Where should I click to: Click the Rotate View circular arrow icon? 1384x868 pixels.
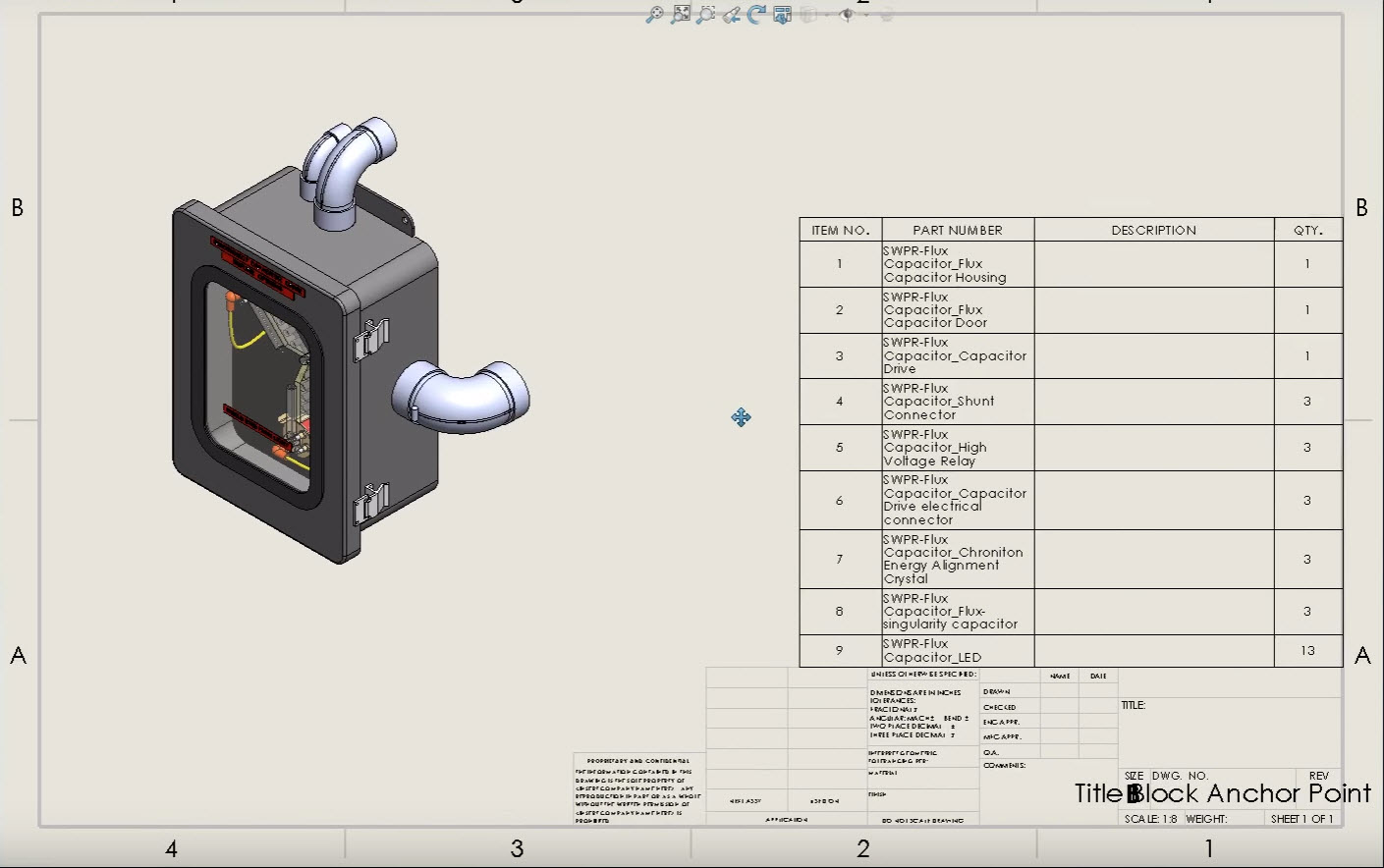pyautogui.click(x=754, y=14)
